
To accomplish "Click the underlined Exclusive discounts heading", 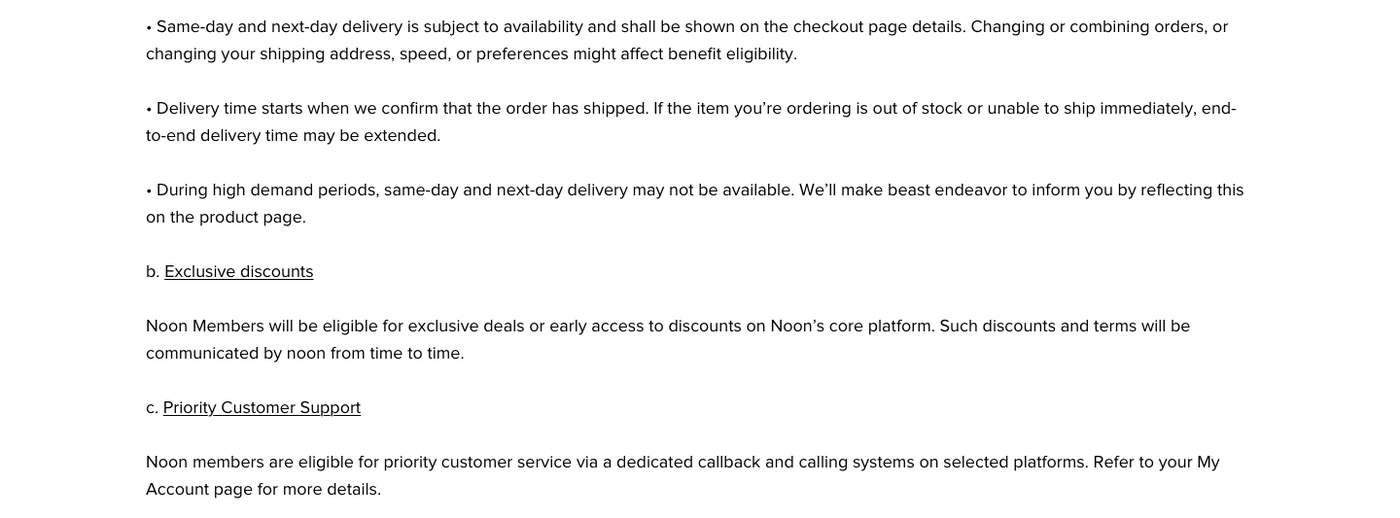I will tap(238, 271).
